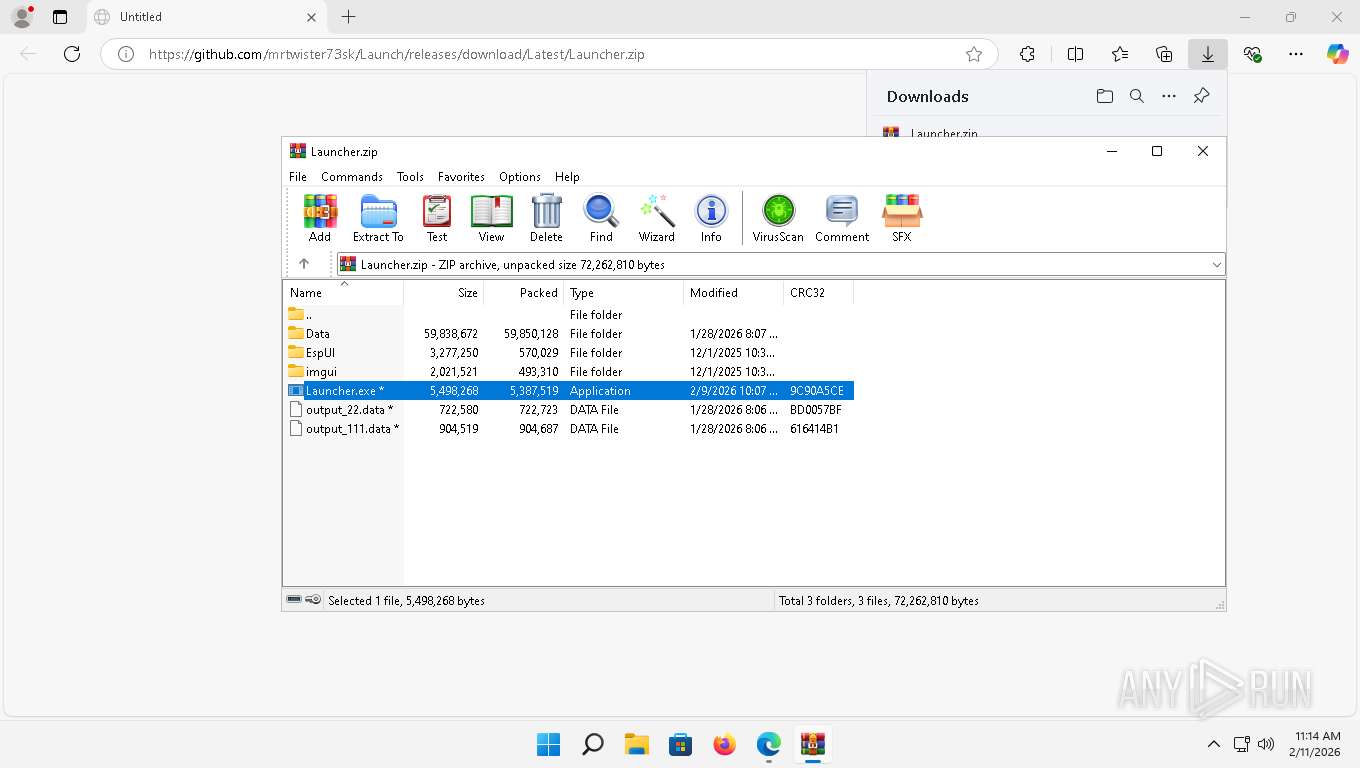Screen dimensions: 1360x768
Task: Sort file list by Modified column
Action: [734, 293]
